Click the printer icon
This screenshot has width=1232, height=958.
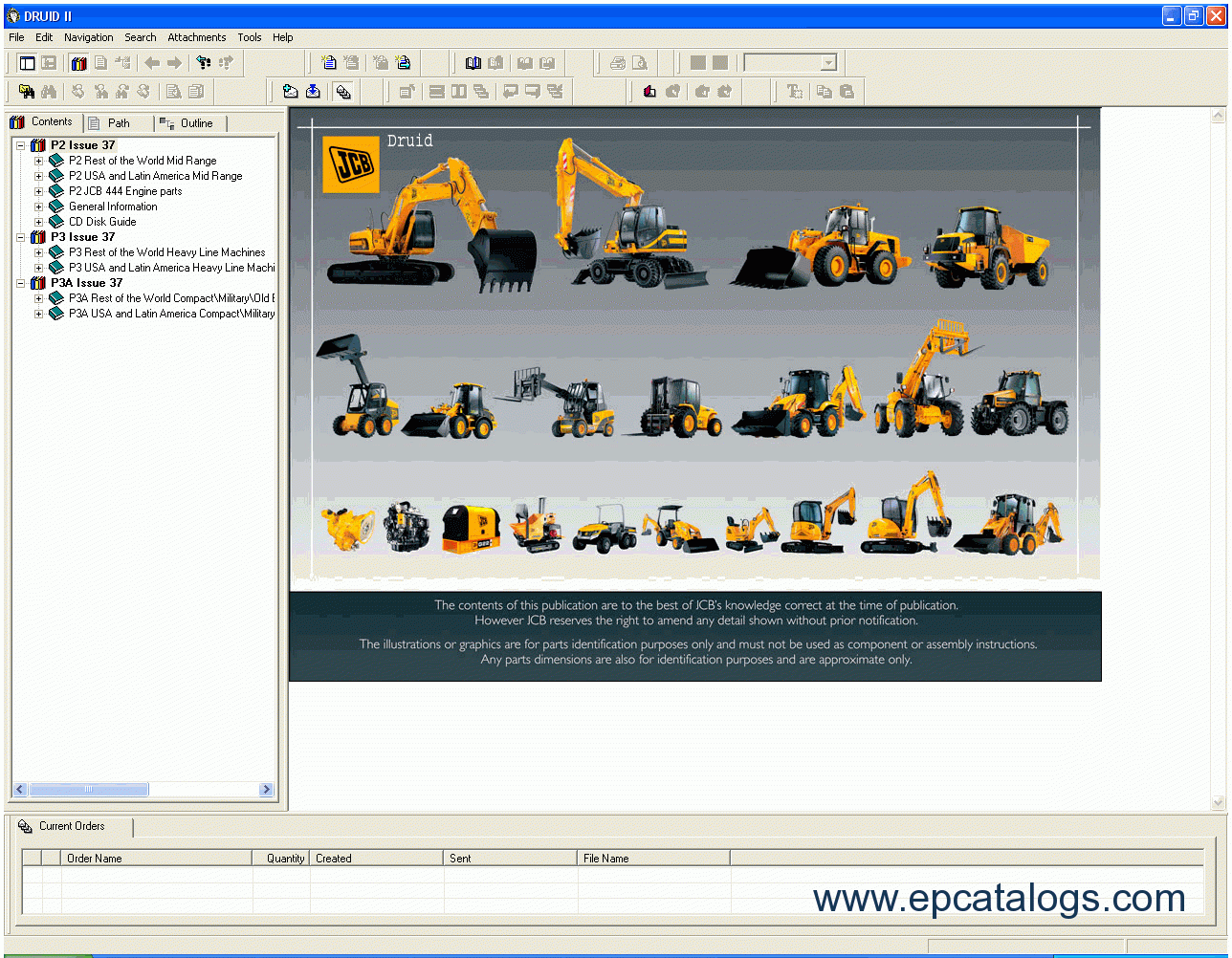tap(618, 63)
